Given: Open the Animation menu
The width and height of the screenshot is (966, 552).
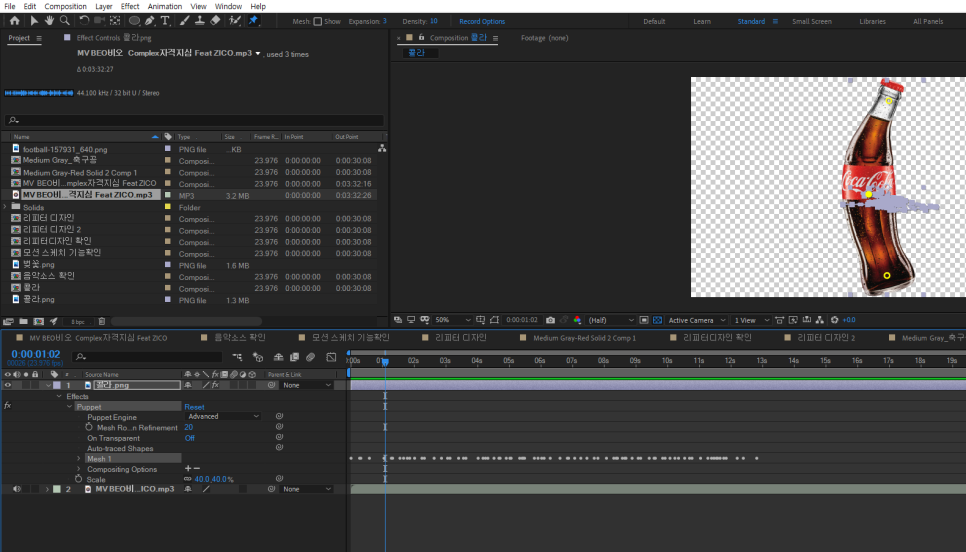Looking at the screenshot, I should [164, 6].
